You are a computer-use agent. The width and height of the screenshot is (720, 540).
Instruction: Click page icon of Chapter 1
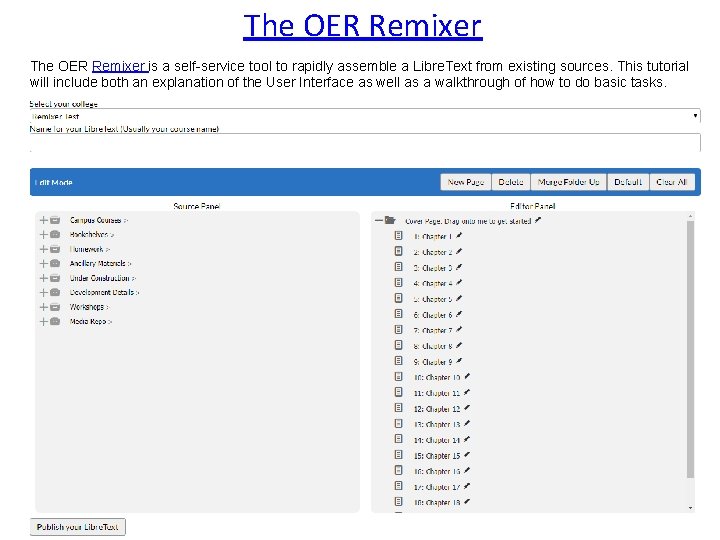pyautogui.click(x=398, y=236)
